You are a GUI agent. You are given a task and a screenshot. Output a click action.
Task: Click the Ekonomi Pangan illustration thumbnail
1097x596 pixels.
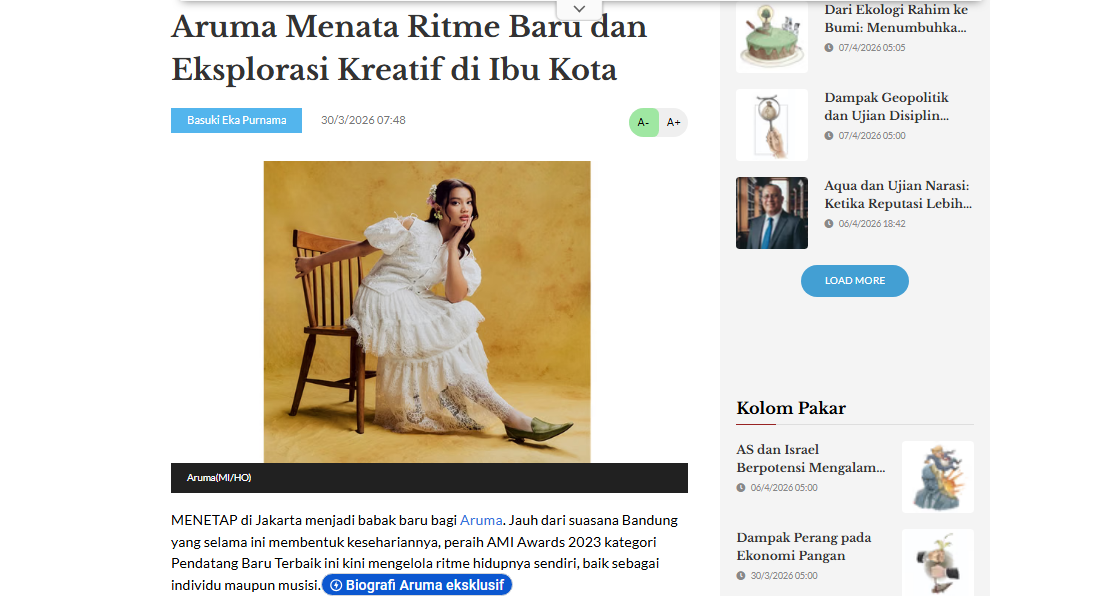[937, 562]
